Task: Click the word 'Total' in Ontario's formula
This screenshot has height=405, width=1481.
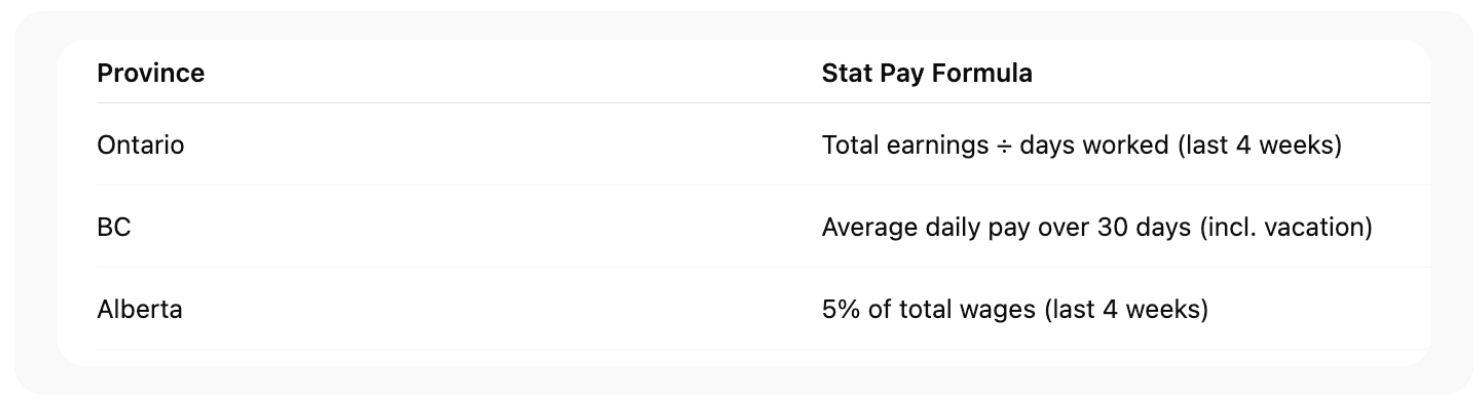Action: (x=849, y=145)
